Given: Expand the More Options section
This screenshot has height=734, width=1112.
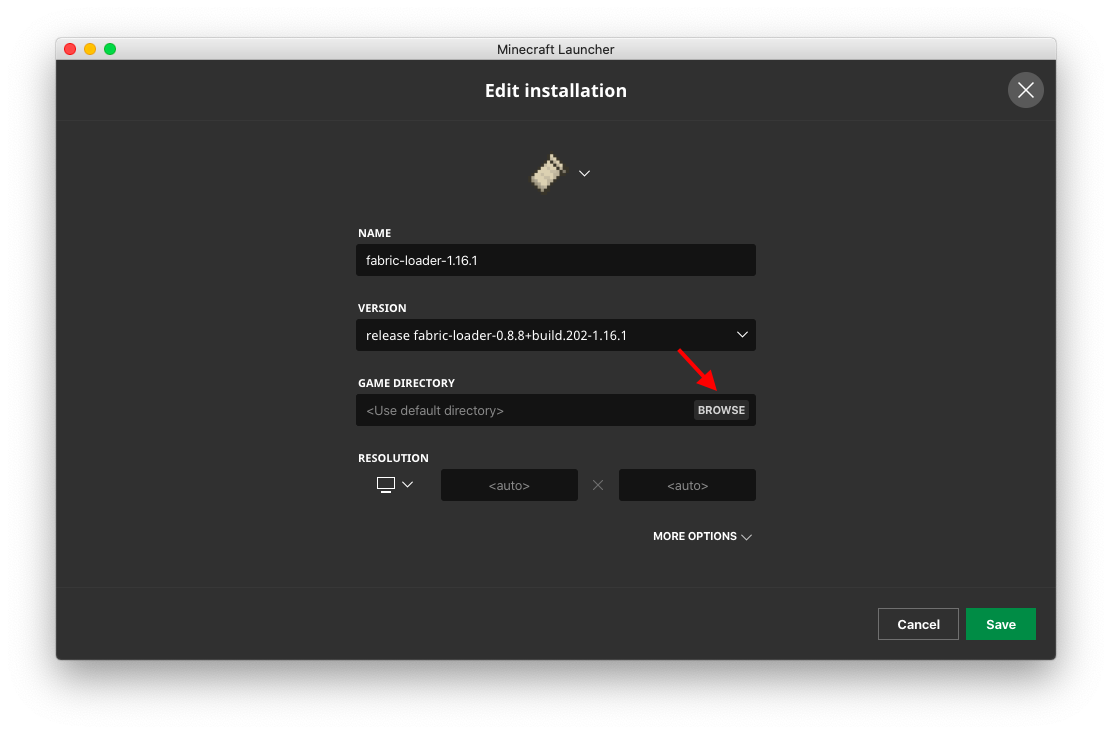Looking at the screenshot, I should point(695,537).
